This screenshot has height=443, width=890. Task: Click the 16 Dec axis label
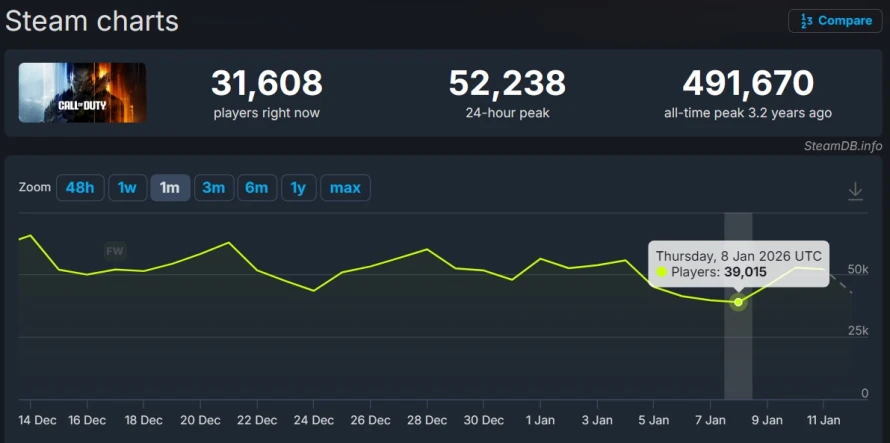(87, 420)
